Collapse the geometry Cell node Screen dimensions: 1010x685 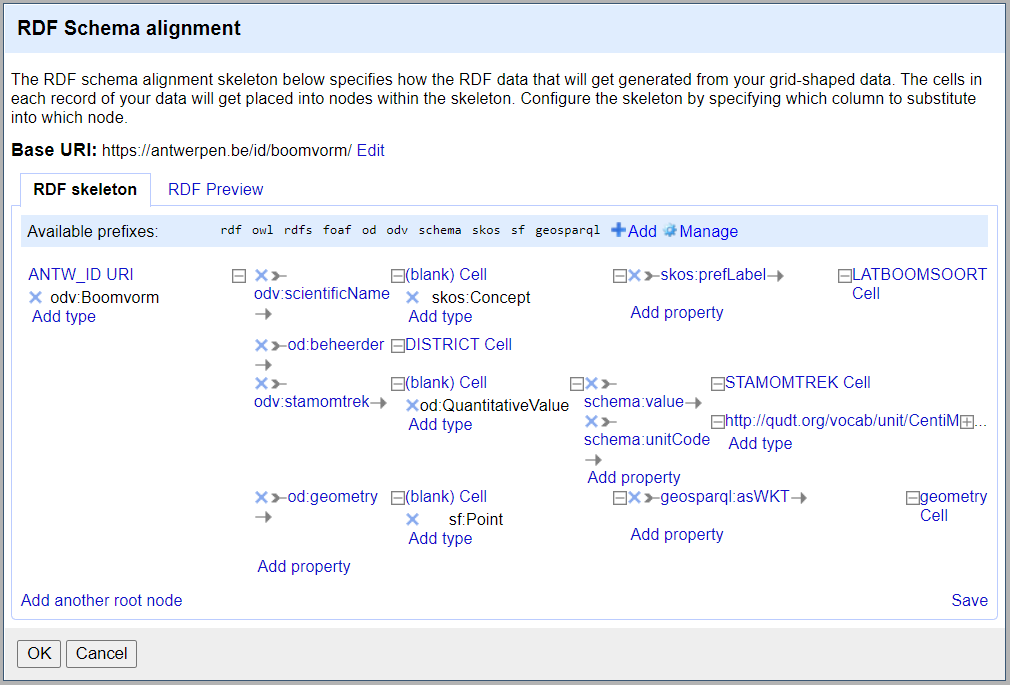tap(912, 498)
